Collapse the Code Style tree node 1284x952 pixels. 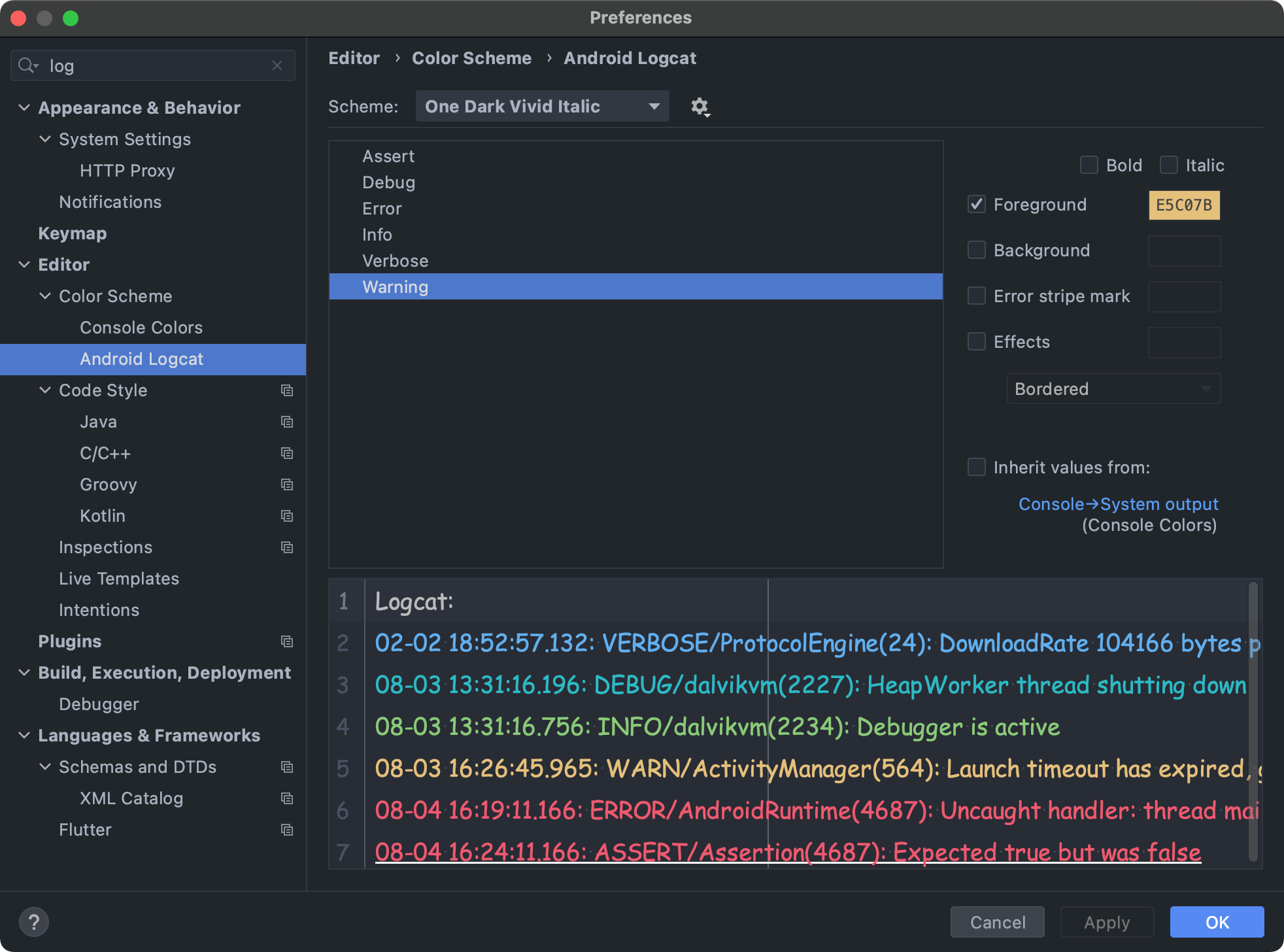[45, 390]
